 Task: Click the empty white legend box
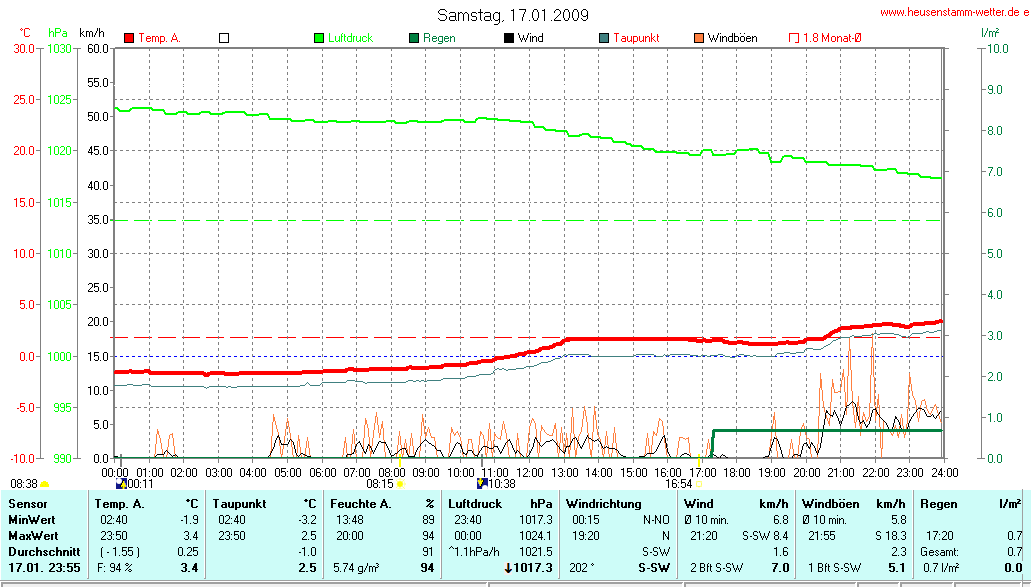pyautogui.click(x=224, y=38)
